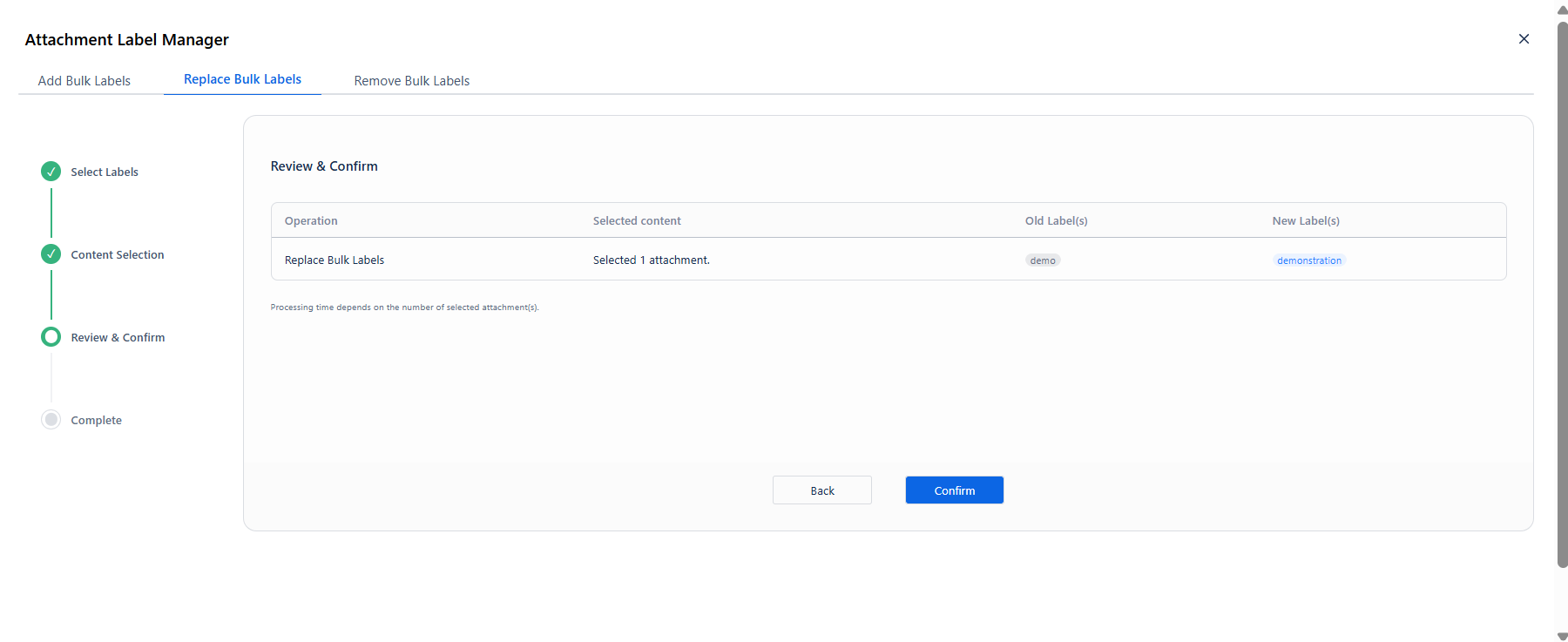The image size is (1568, 642).
Task: Click the grey Complete step circle
Action: point(51,419)
